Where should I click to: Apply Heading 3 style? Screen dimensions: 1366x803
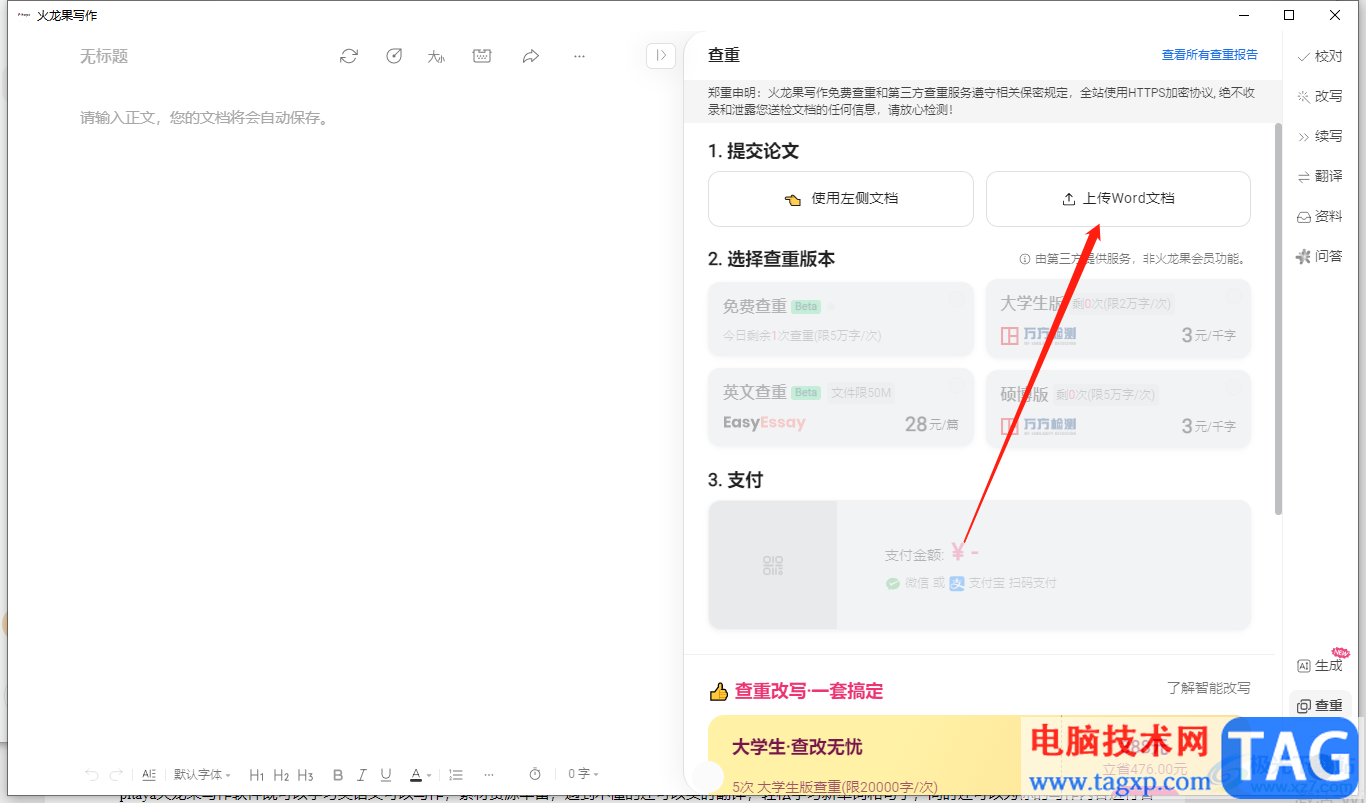[305, 775]
